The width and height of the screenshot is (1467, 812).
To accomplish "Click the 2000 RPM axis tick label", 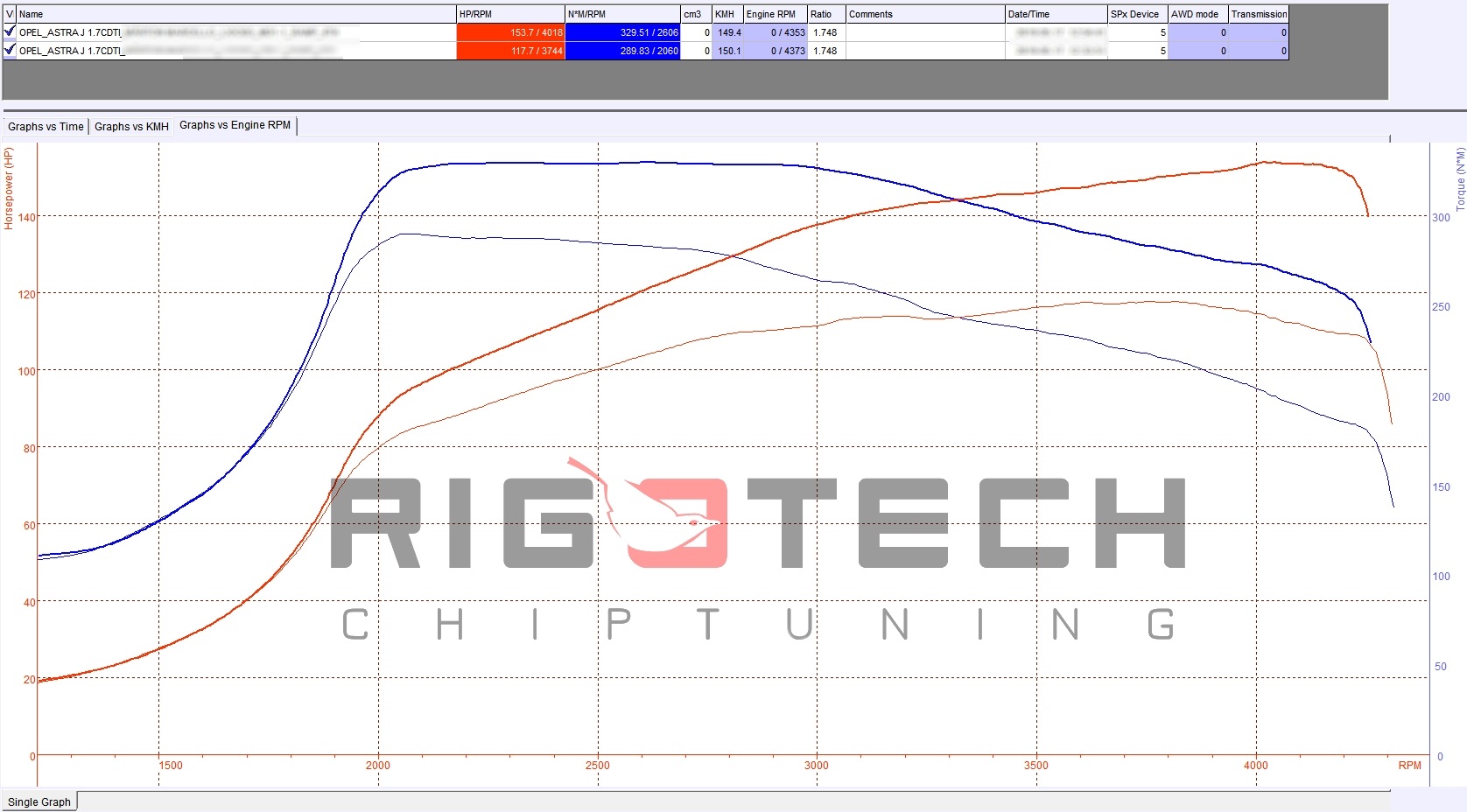I will [x=377, y=765].
